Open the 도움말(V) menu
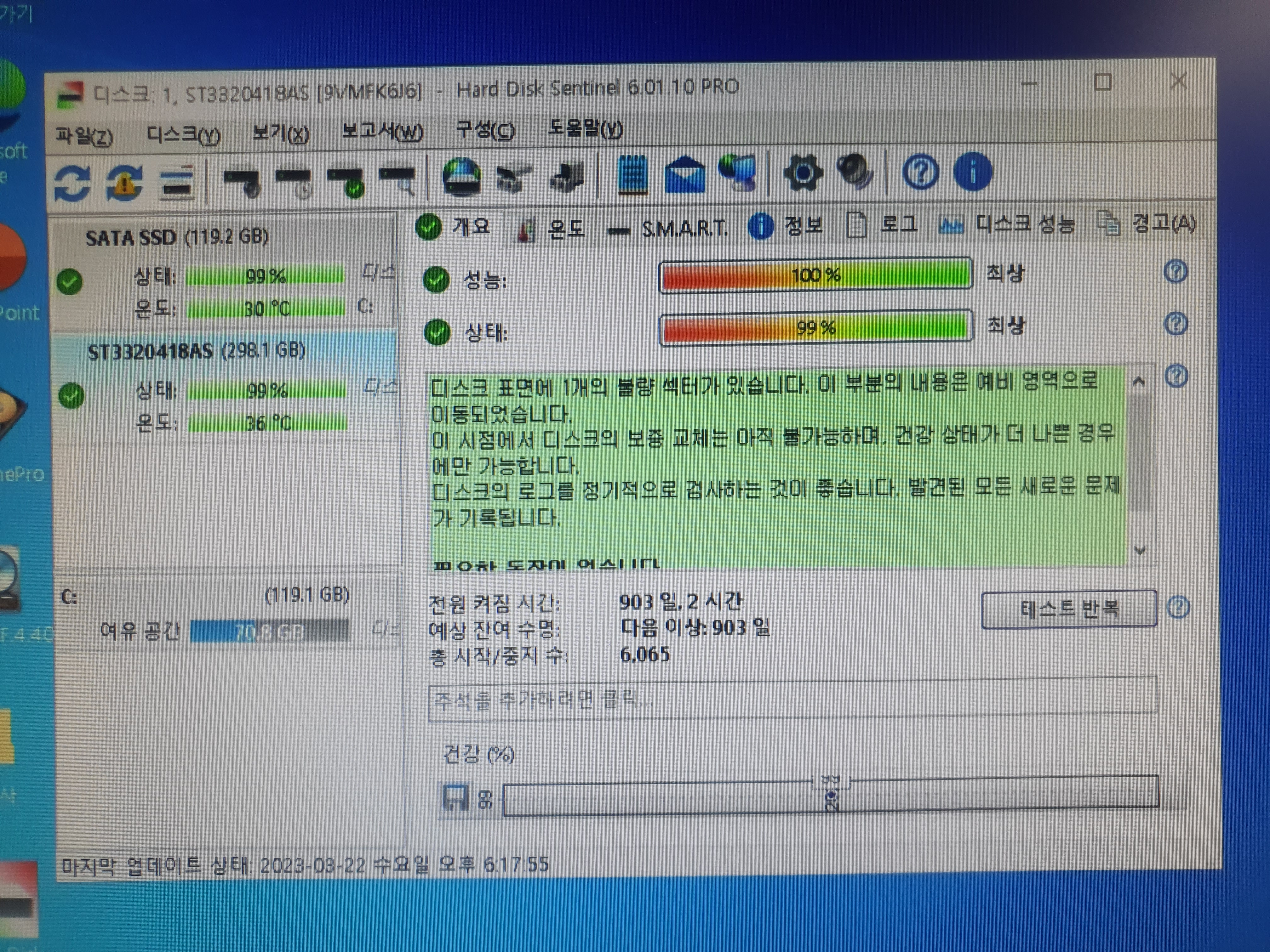The image size is (1270, 952). point(585,128)
